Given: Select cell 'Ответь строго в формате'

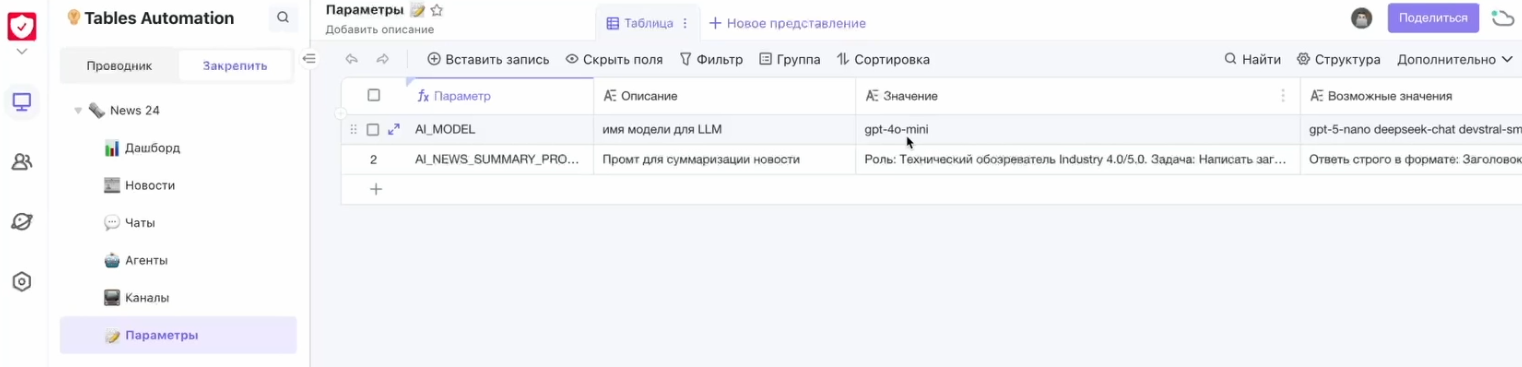Looking at the screenshot, I should 1411,159.
